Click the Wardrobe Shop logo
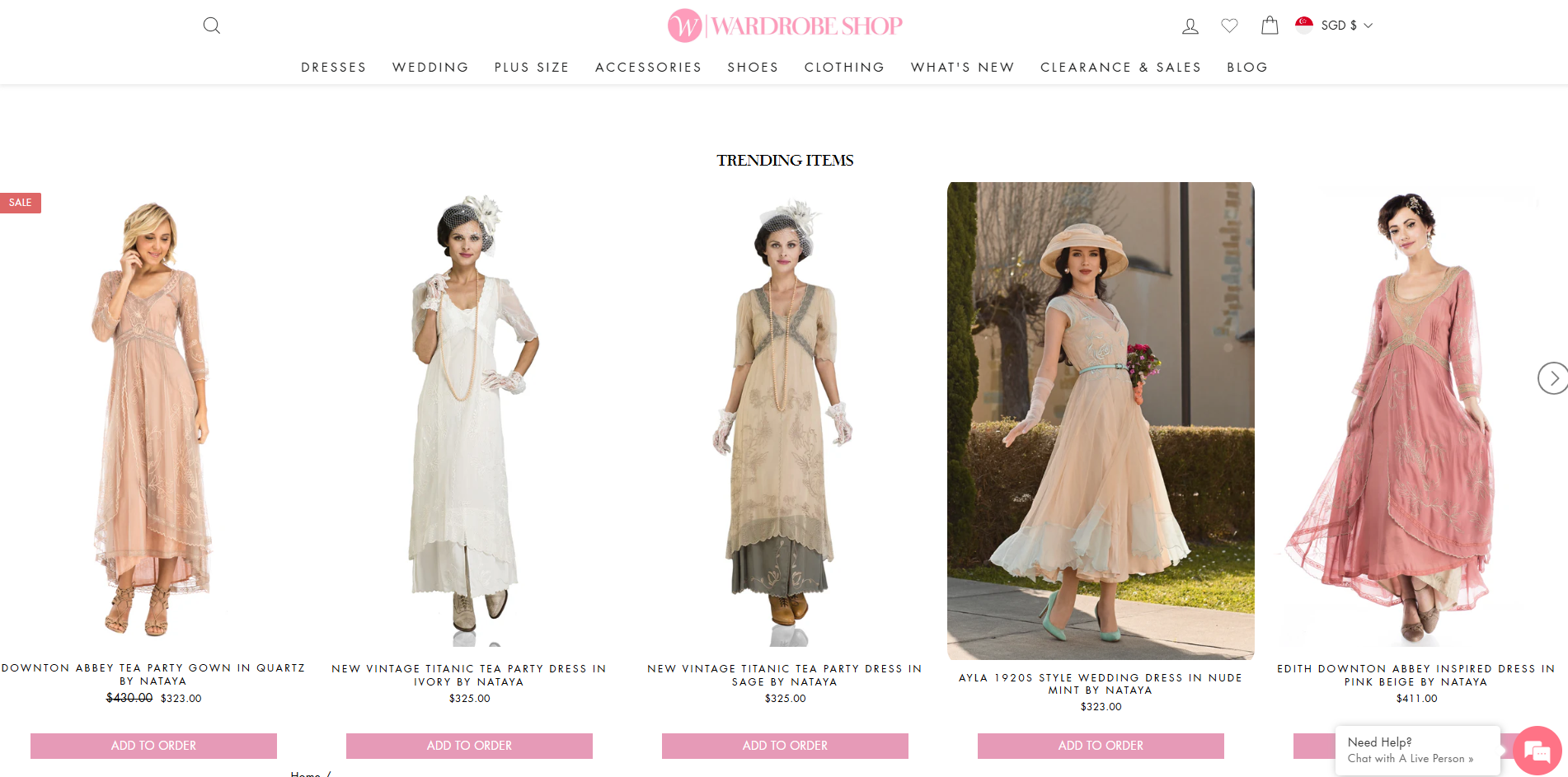 [784, 26]
